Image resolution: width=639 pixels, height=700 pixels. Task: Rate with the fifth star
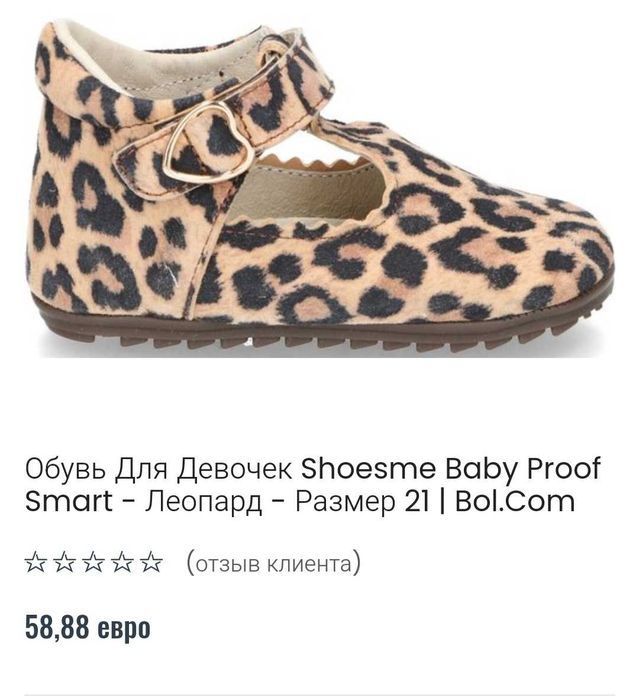(151, 563)
